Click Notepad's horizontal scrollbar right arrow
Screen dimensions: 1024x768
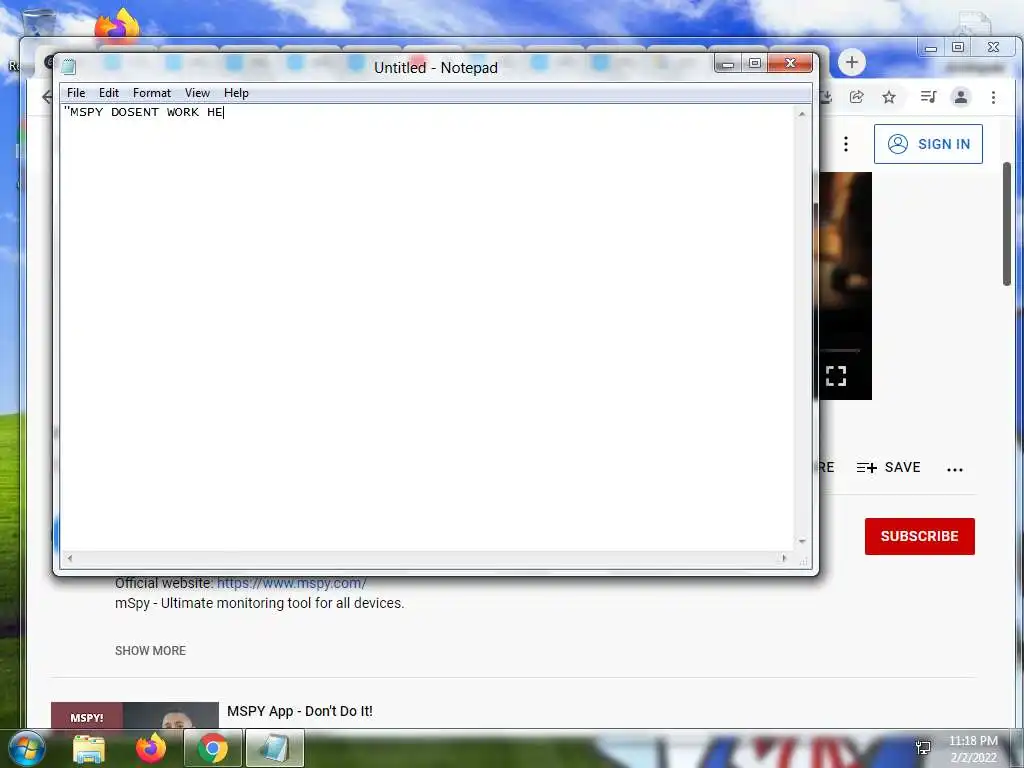[784, 558]
